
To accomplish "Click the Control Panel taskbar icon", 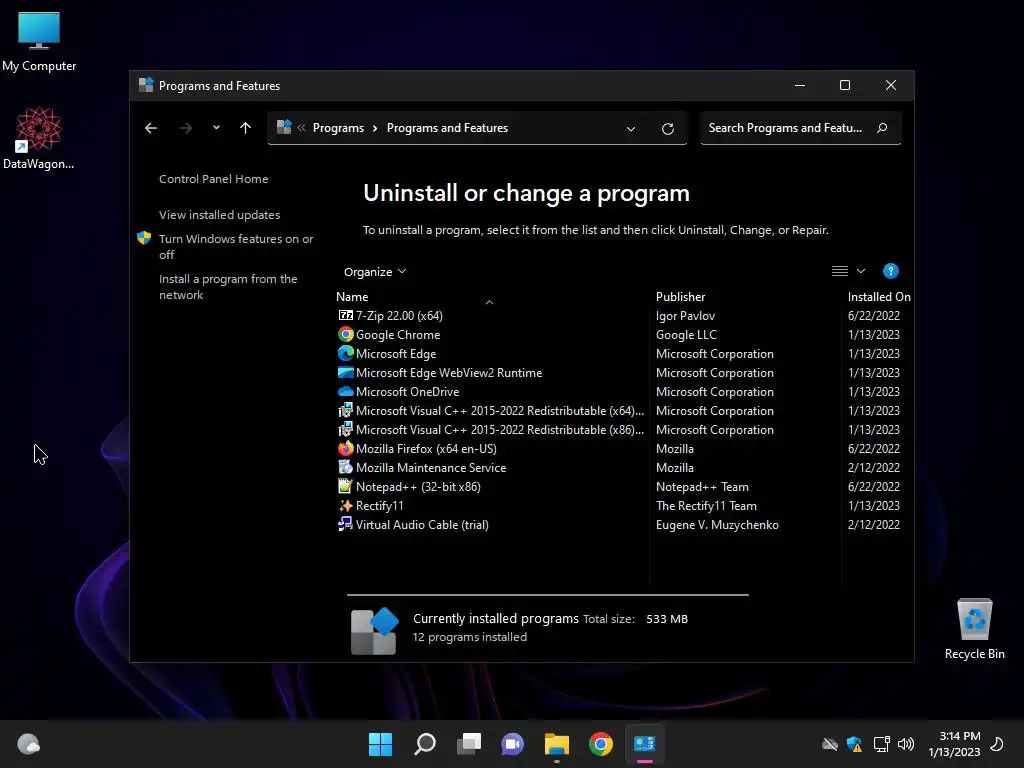I will point(645,744).
